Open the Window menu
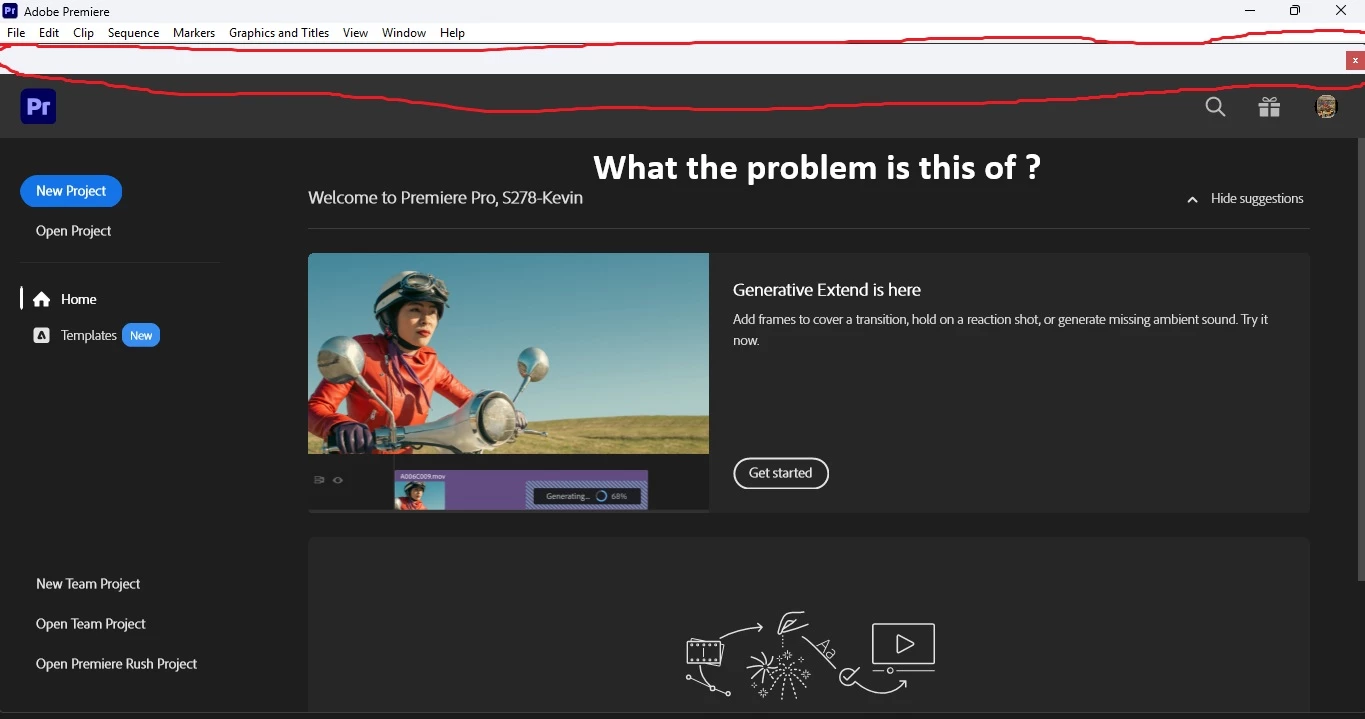Viewport: 1365px width, 719px height. point(404,33)
